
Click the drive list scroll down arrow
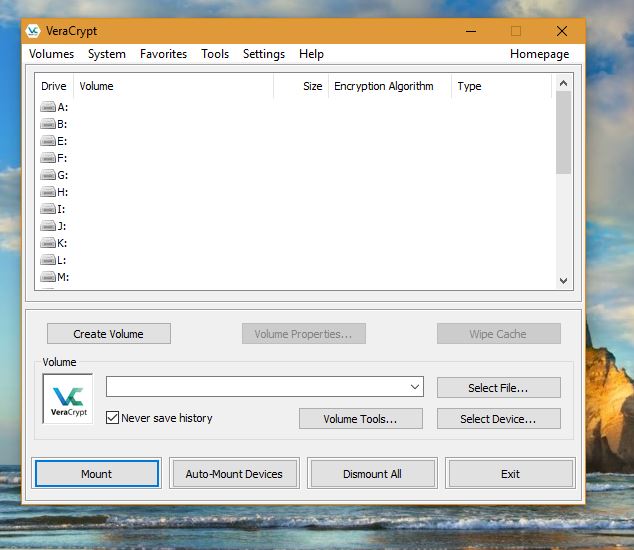pyautogui.click(x=563, y=280)
